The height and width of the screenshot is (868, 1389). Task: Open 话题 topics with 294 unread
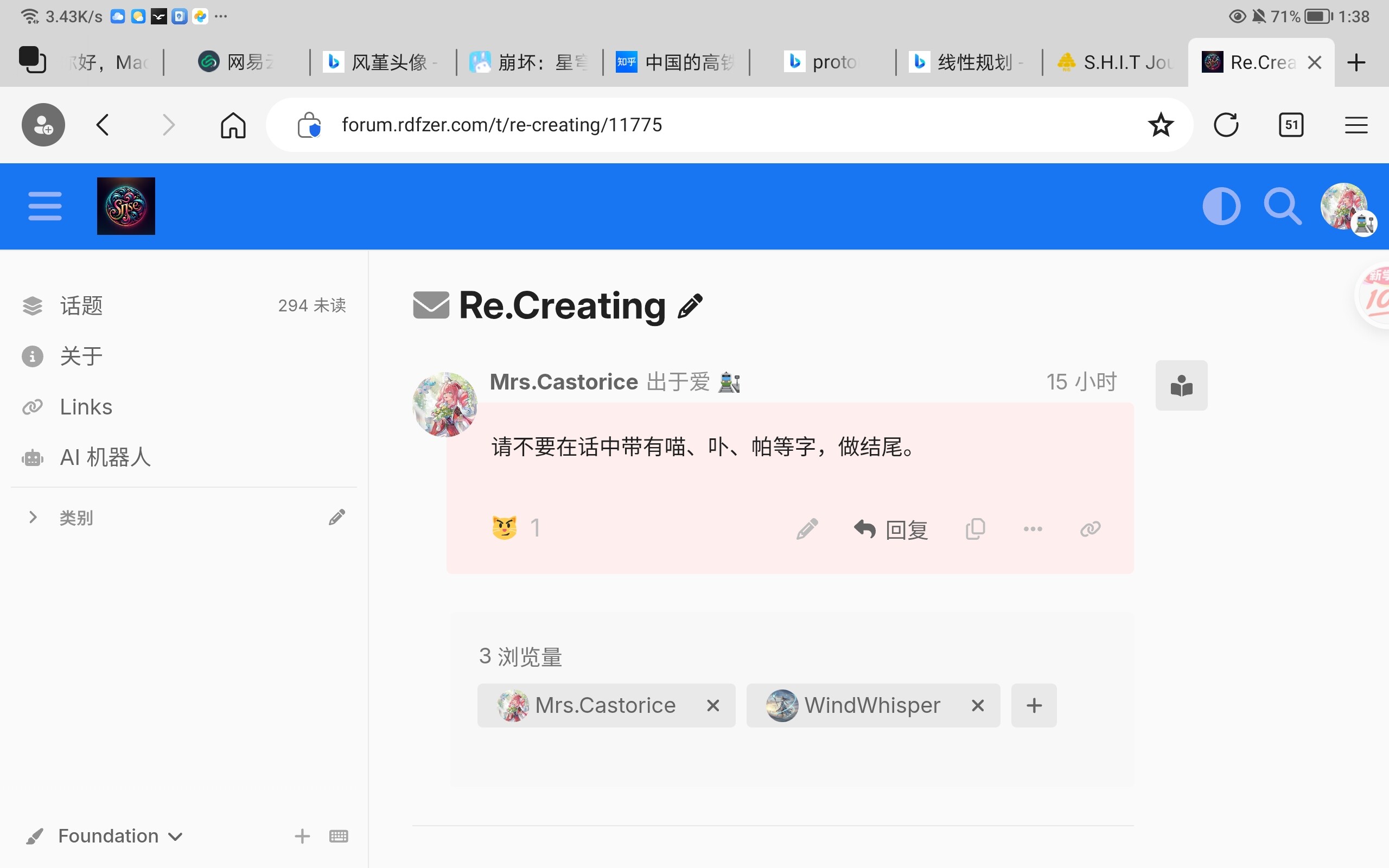click(81, 305)
